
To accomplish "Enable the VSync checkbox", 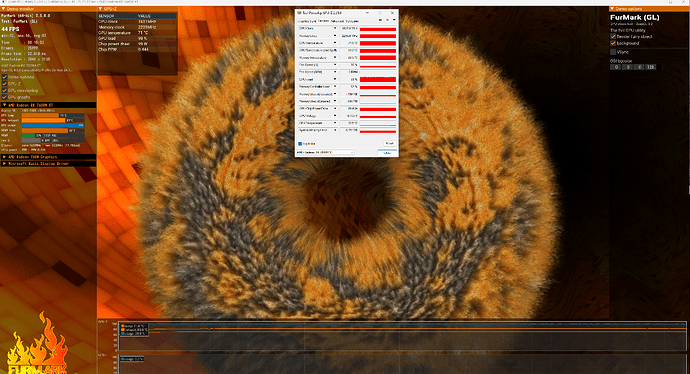I will (x=613, y=52).
